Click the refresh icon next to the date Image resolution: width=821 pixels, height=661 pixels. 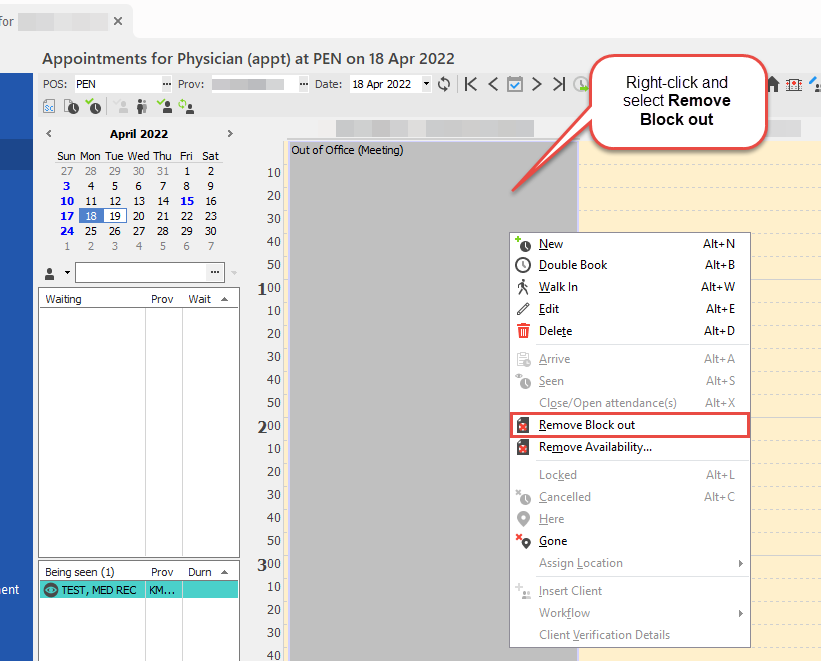[443, 84]
